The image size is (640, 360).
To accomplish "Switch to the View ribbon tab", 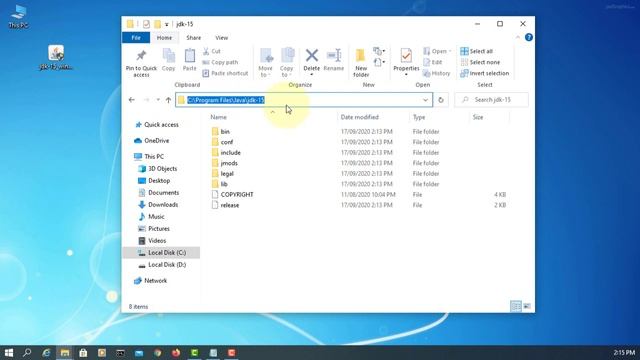I will coord(222,38).
